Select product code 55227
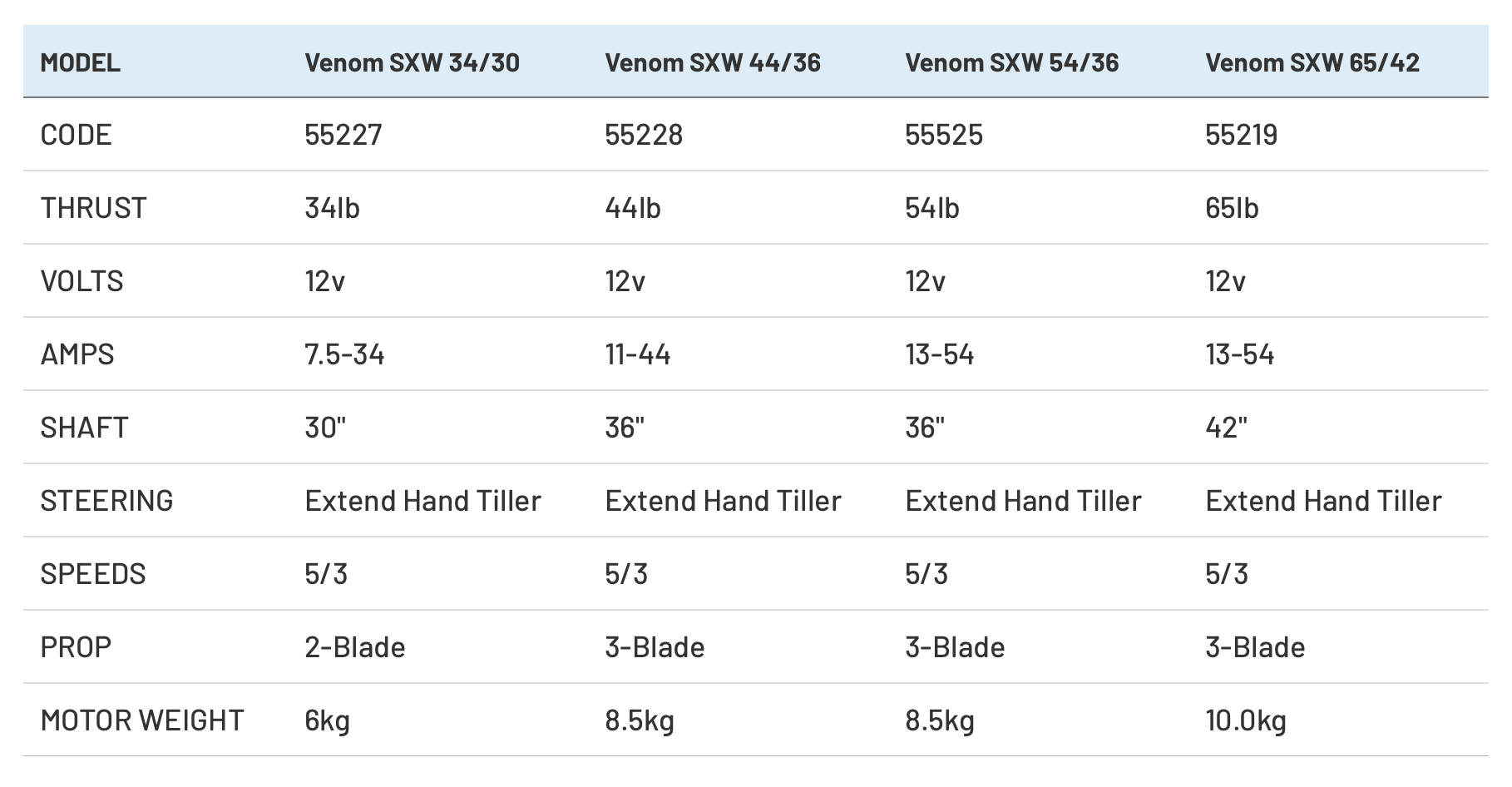 pos(343,135)
